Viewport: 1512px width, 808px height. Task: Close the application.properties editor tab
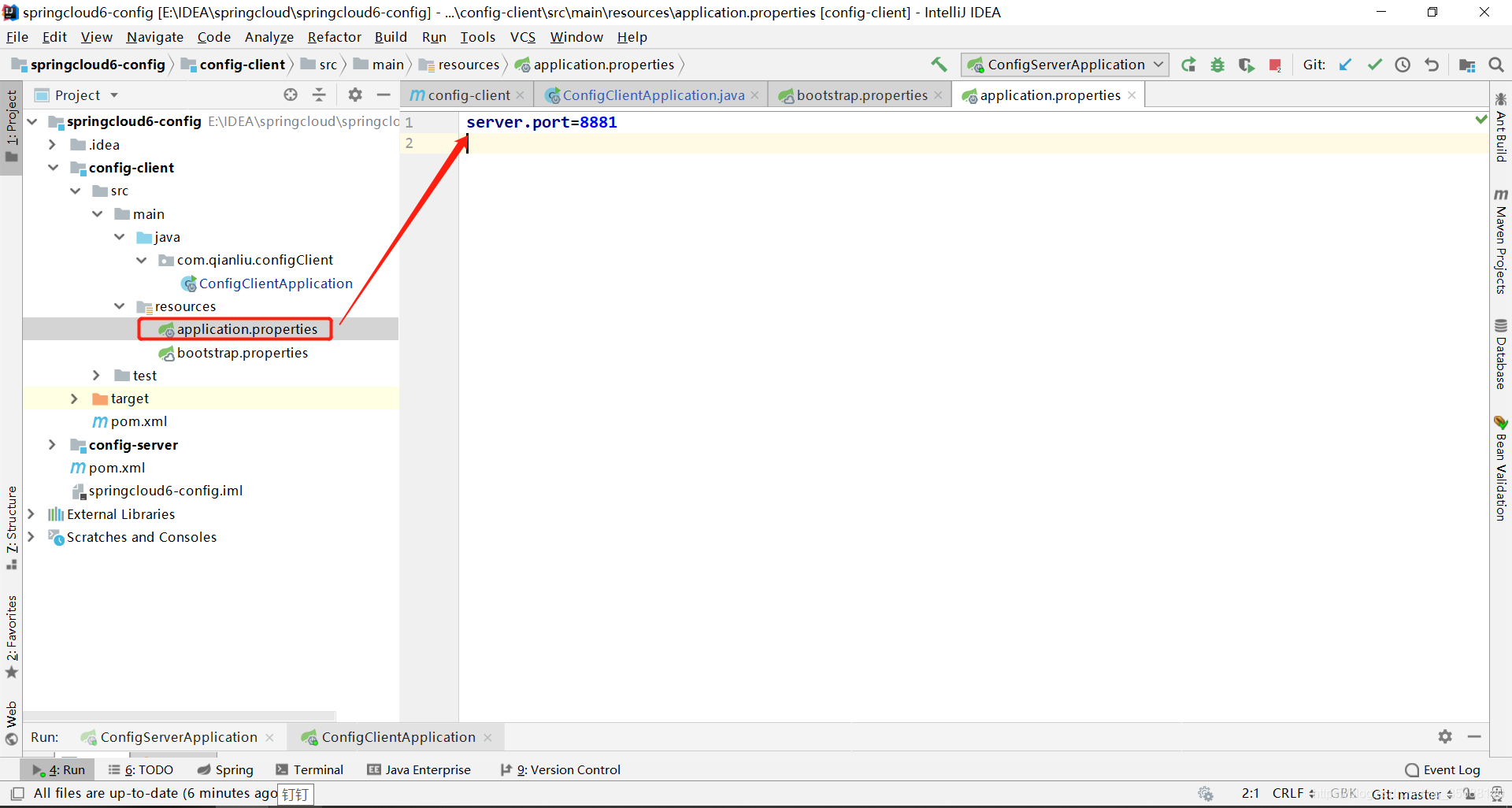(x=1132, y=95)
